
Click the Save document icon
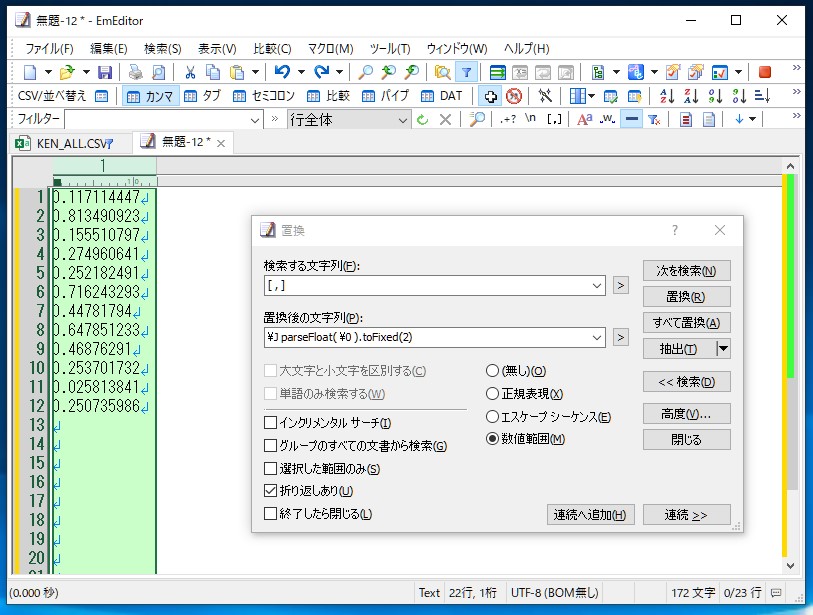click(x=105, y=71)
